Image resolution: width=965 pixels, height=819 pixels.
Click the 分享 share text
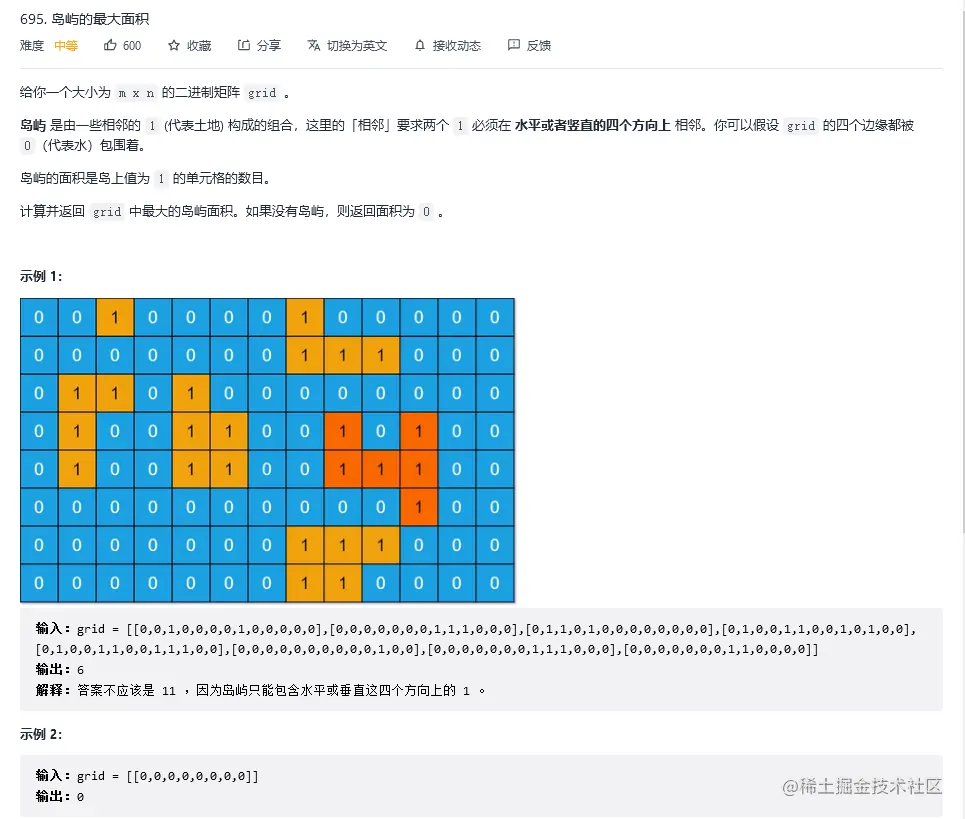coord(268,46)
